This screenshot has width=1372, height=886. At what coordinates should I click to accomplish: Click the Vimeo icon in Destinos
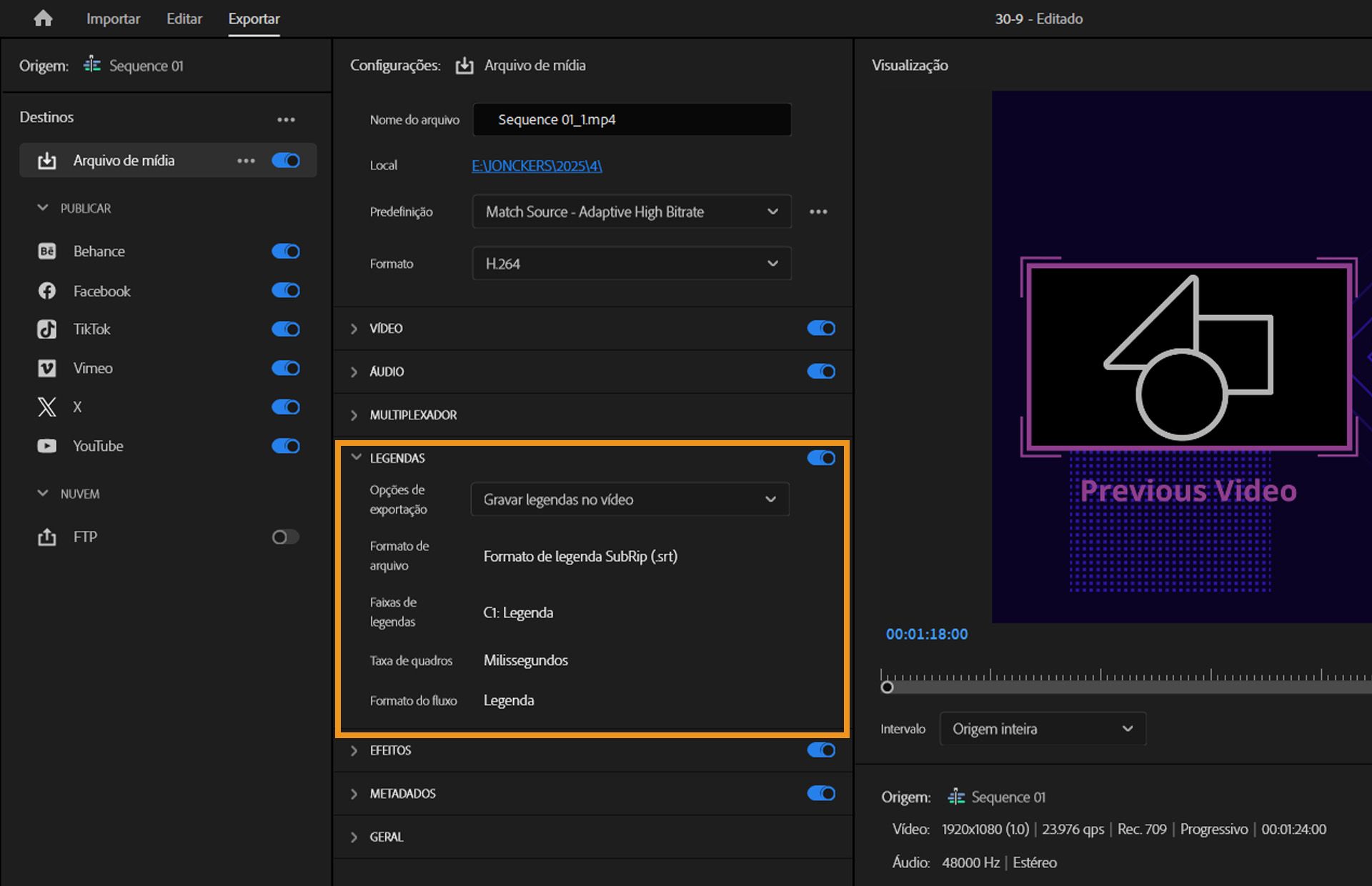[x=46, y=368]
